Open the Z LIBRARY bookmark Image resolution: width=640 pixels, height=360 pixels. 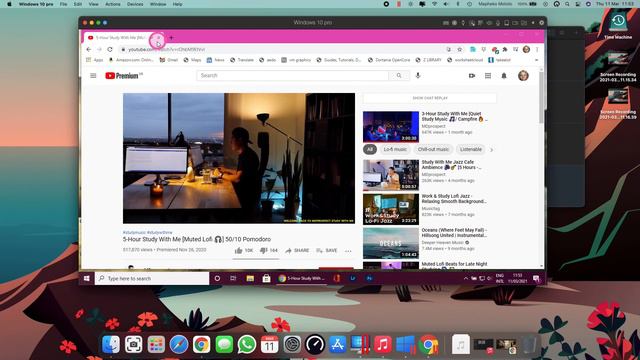point(429,60)
